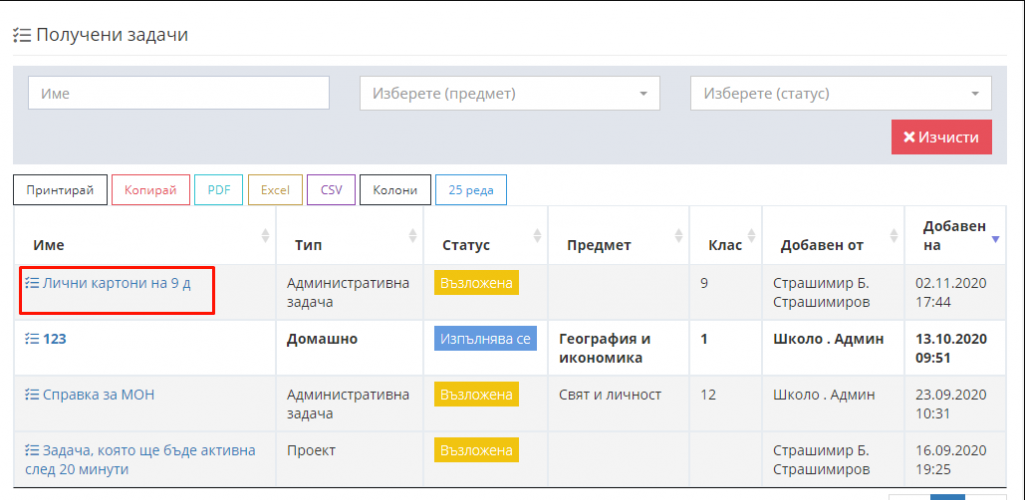The image size is (1025, 500).
Task: Click the Копирай button
Action: click(x=150, y=190)
